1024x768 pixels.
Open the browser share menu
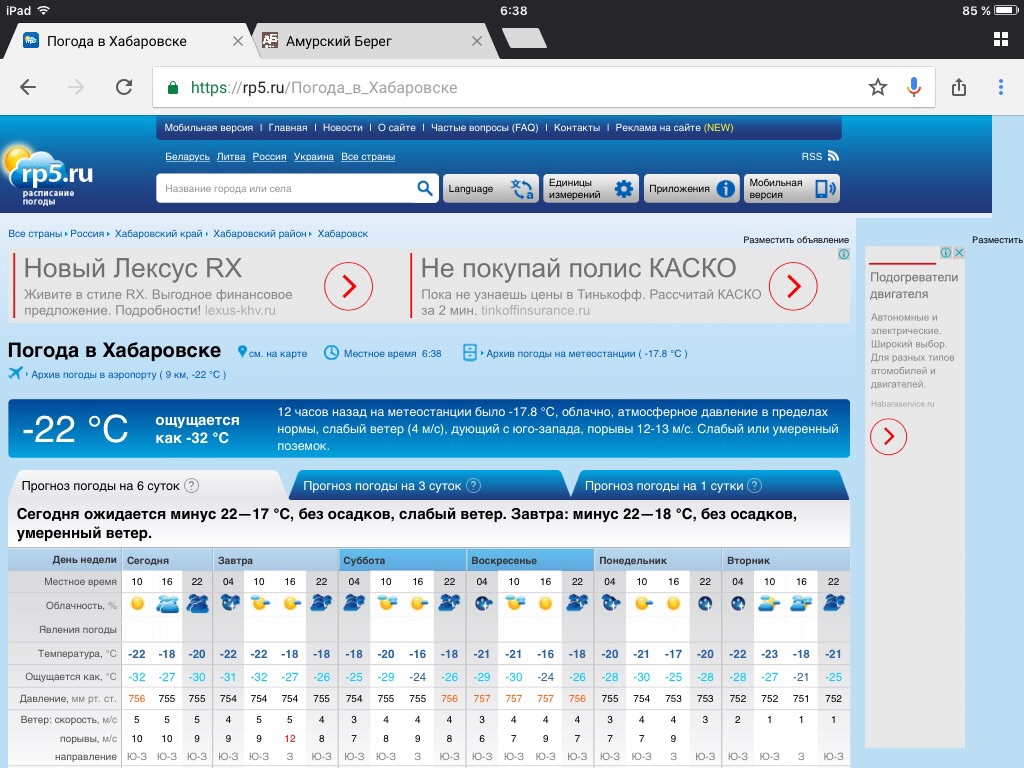click(x=959, y=87)
